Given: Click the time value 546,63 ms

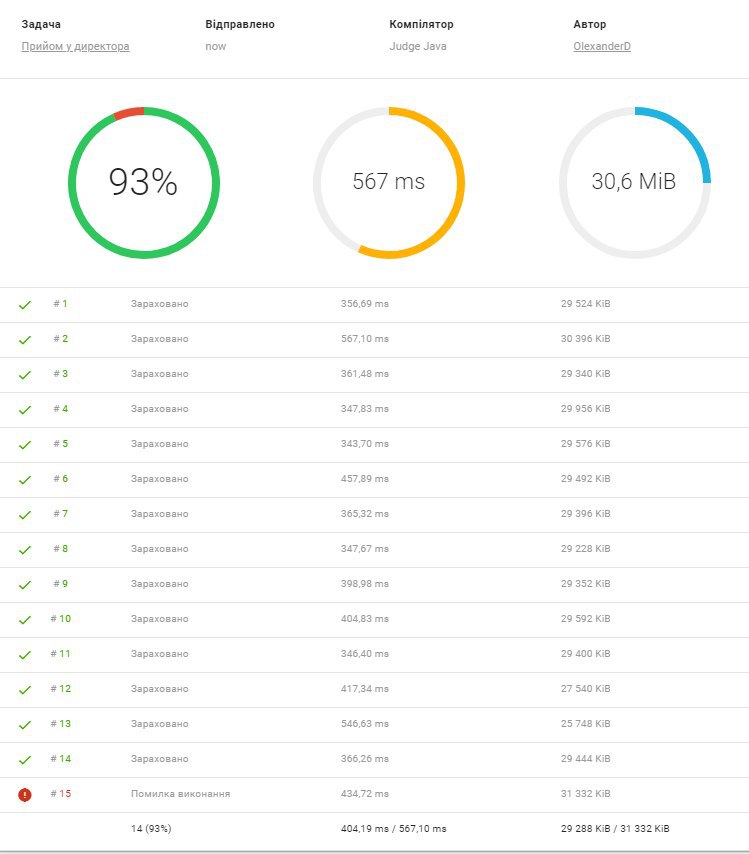Looking at the screenshot, I should pyautogui.click(x=365, y=724).
